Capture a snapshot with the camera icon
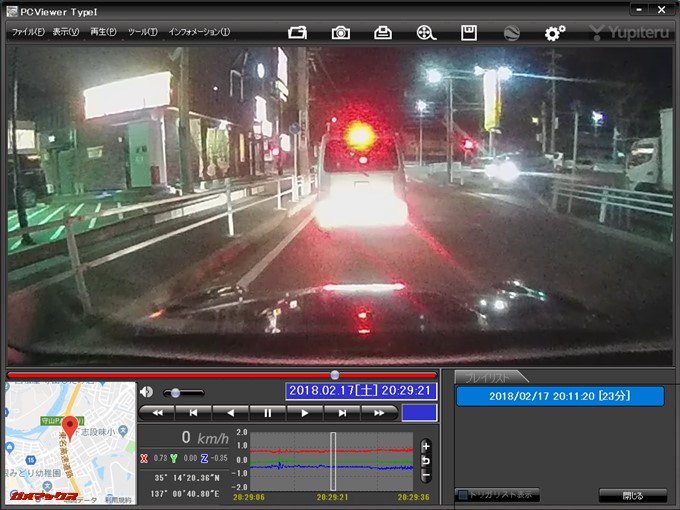Image resolution: width=680 pixels, height=510 pixels. point(341,32)
